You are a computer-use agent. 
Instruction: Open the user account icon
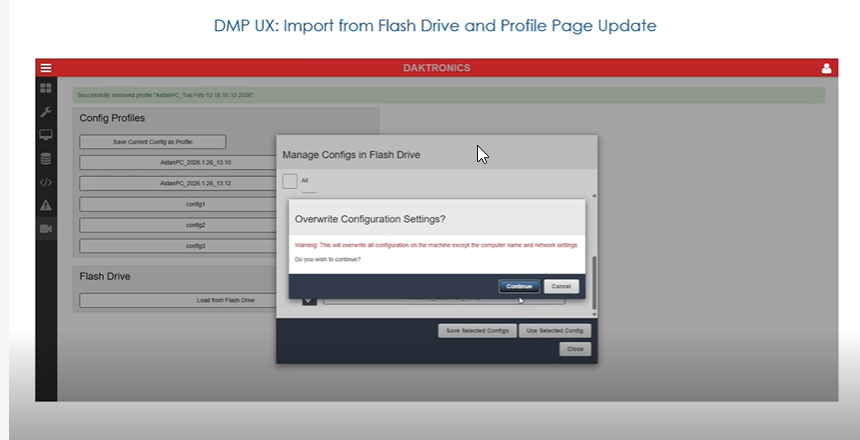click(x=826, y=68)
